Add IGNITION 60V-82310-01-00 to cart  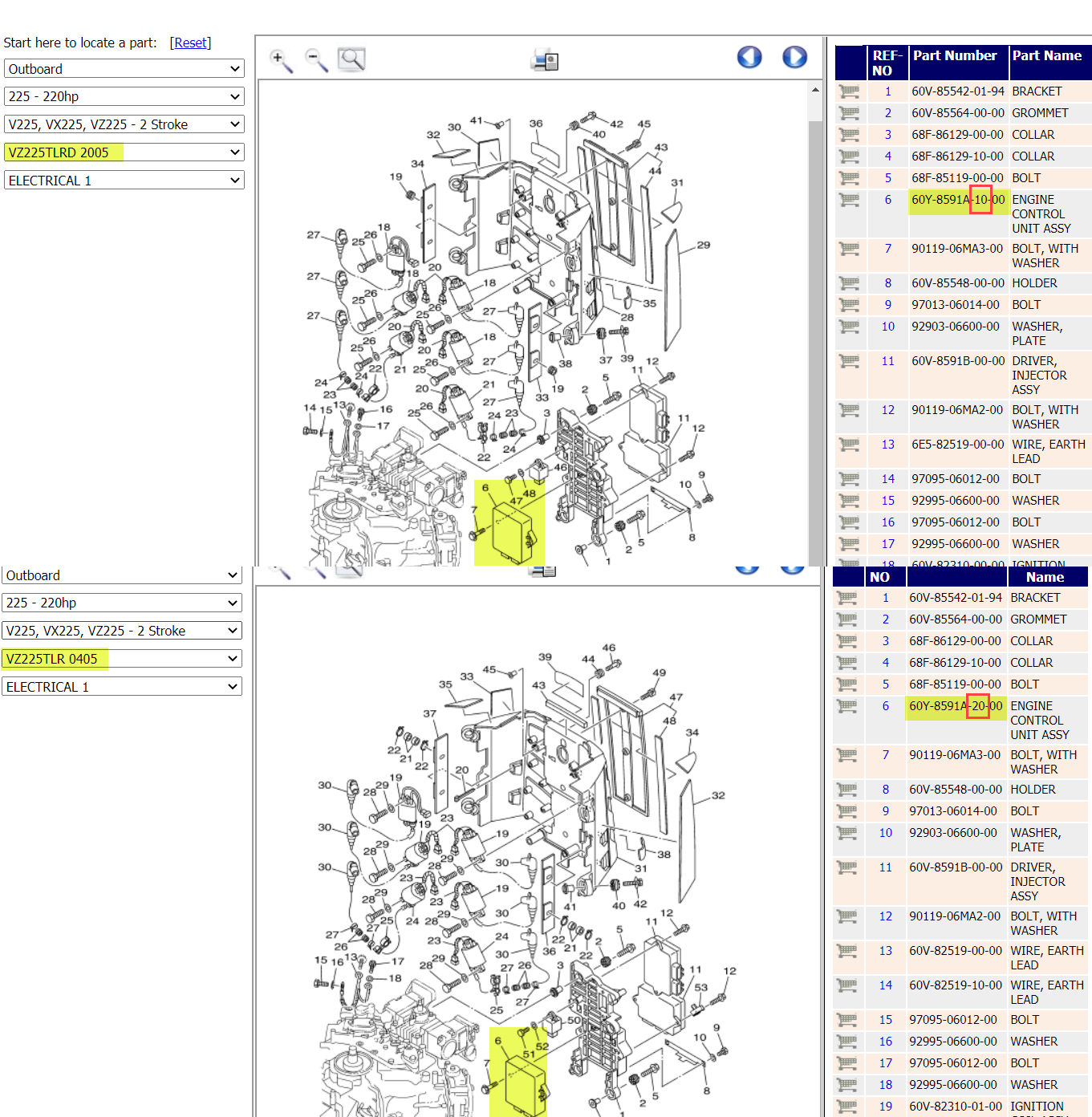pos(846,1107)
